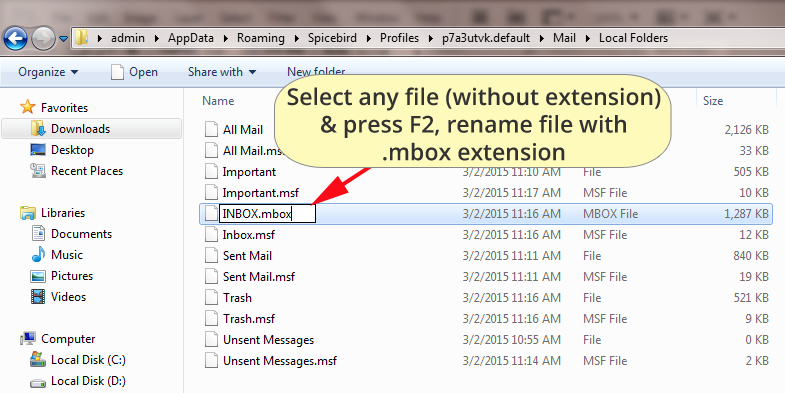Click file icon beside Unsent Messages
The height and width of the screenshot is (393, 785).
tap(212, 340)
